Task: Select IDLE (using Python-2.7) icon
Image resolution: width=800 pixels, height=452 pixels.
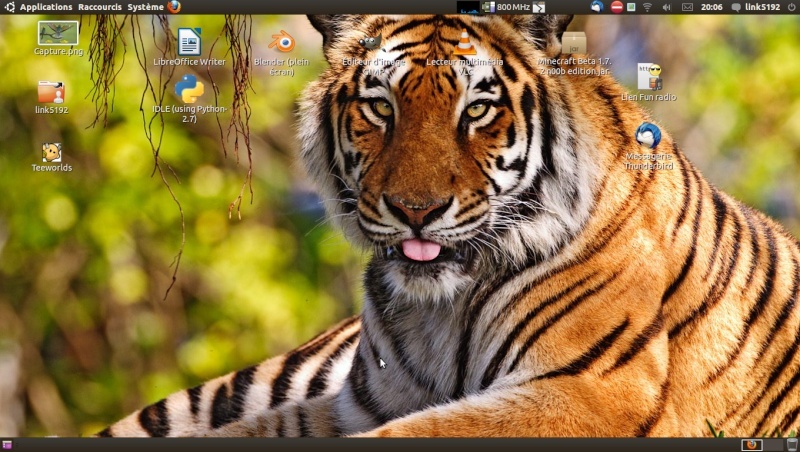Action: tap(189, 99)
